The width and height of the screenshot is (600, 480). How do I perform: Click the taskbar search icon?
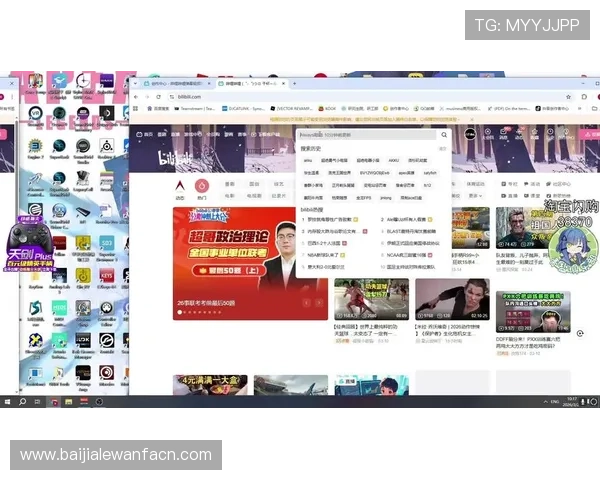[22, 401]
